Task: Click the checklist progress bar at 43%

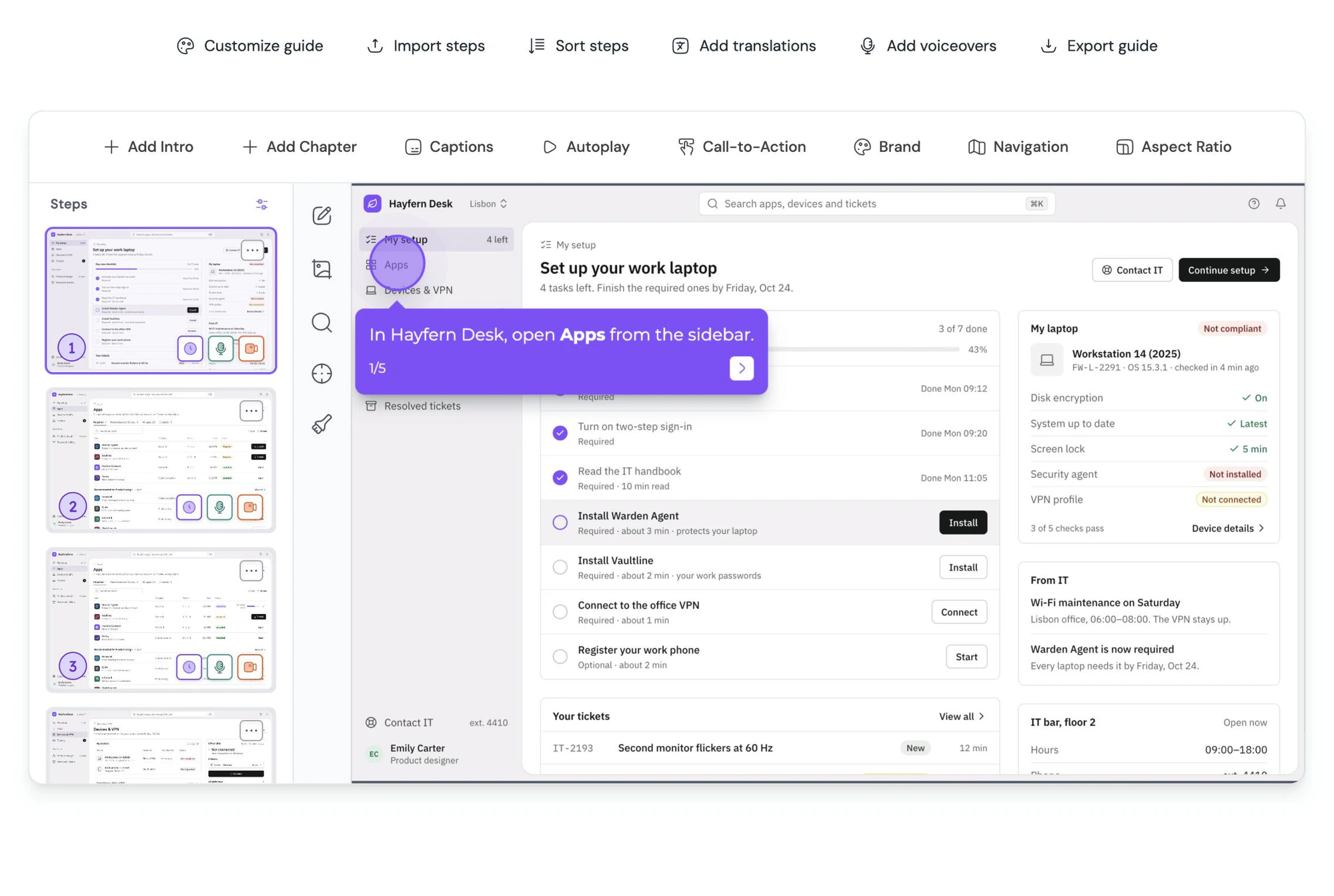Action: [864, 349]
